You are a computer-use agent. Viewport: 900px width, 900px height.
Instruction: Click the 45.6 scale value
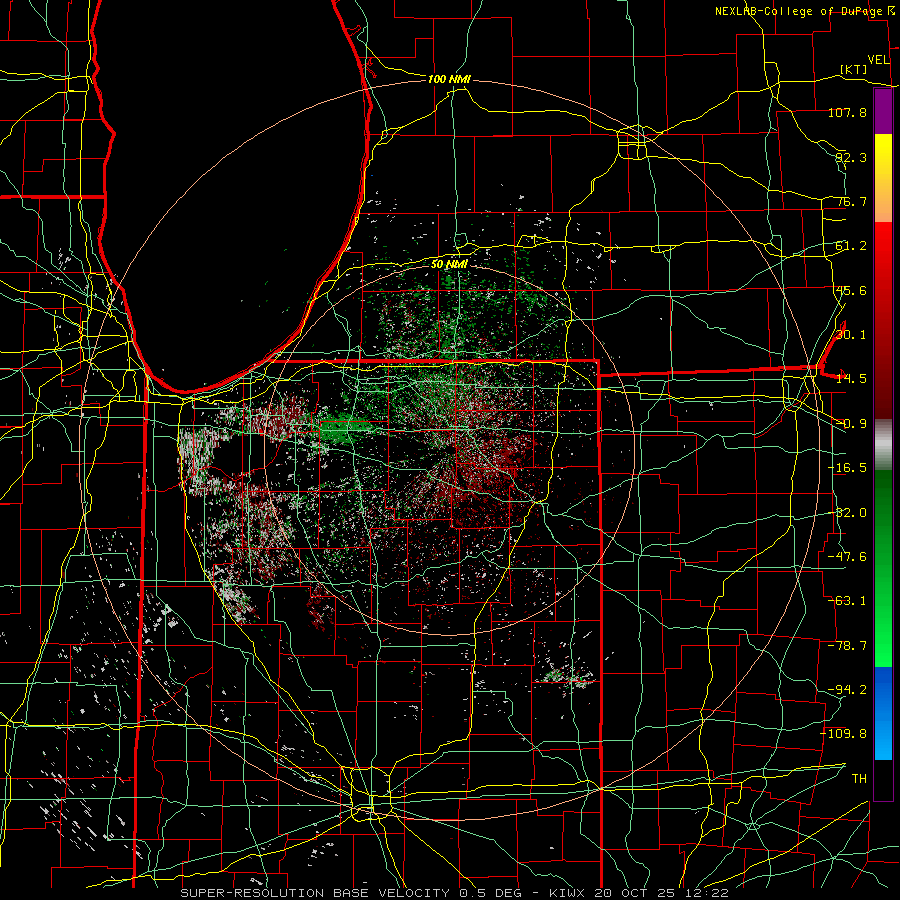[x=851, y=290]
